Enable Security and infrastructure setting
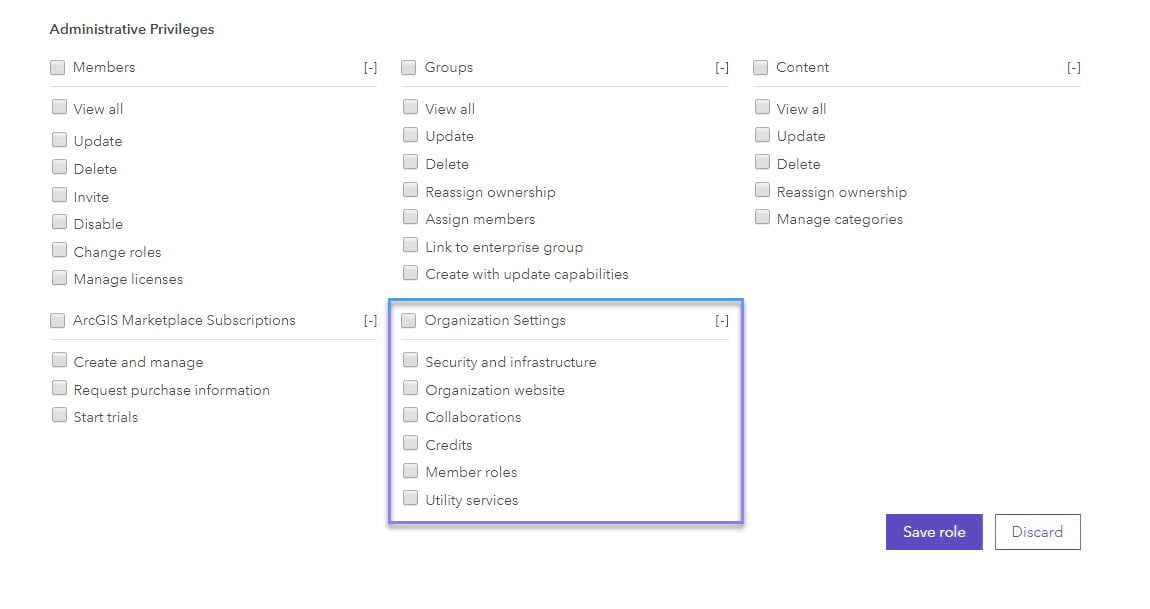This screenshot has height=609, width=1150. [411, 361]
